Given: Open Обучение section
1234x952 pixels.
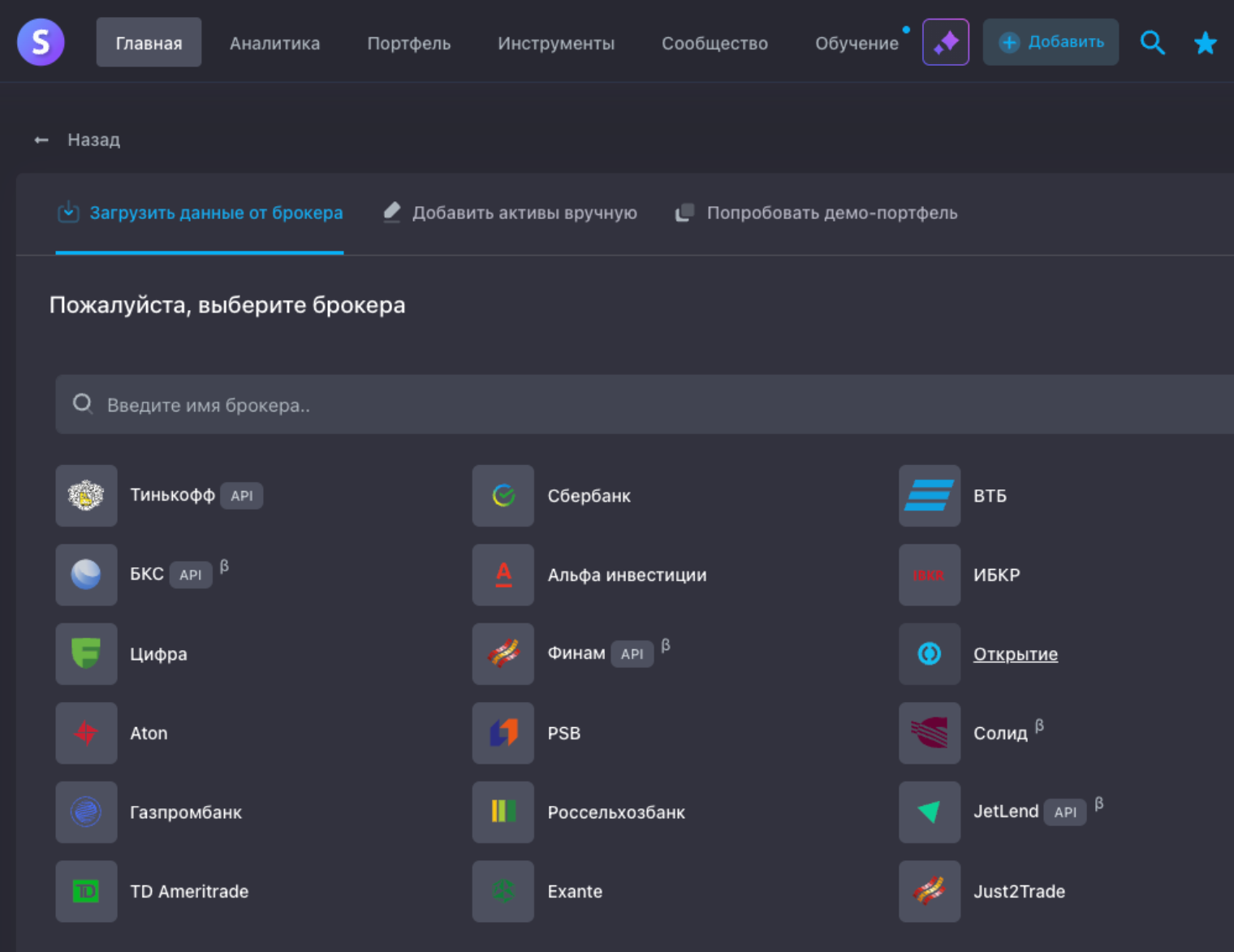Looking at the screenshot, I should (x=856, y=43).
